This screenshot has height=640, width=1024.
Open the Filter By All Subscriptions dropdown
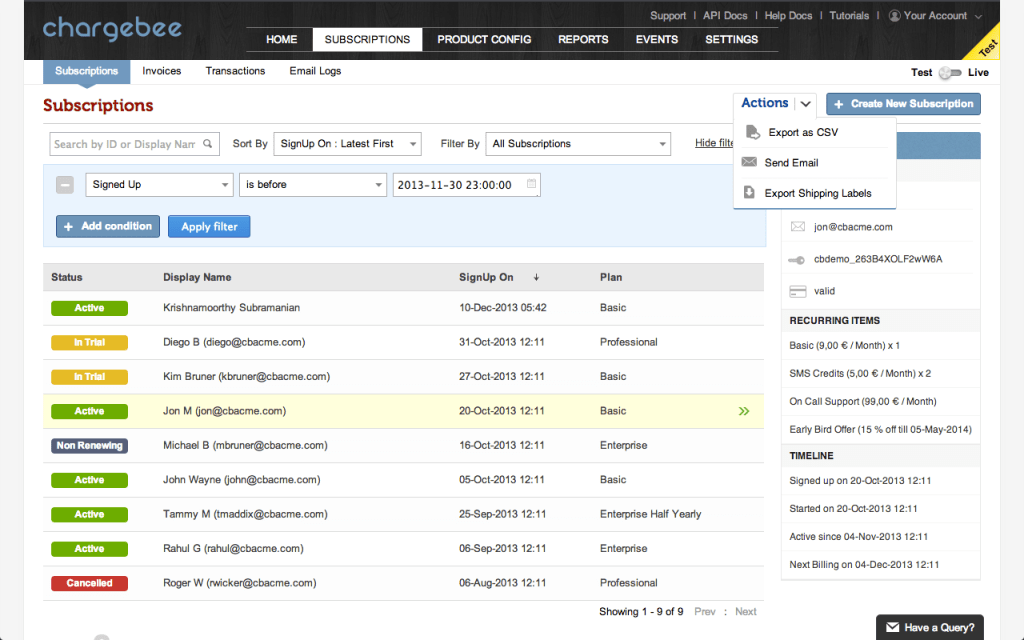[578, 144]
